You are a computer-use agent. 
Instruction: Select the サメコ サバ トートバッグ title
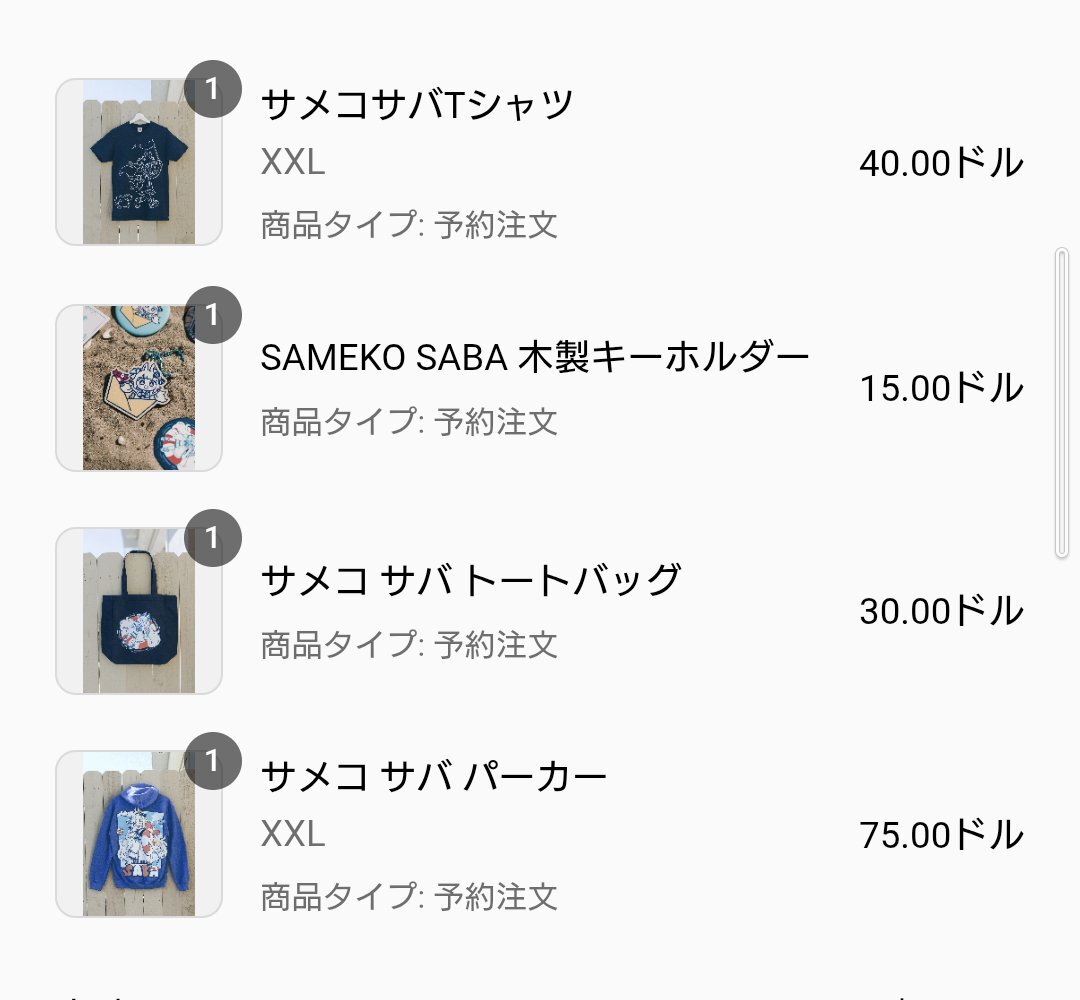tap(471, 581)
